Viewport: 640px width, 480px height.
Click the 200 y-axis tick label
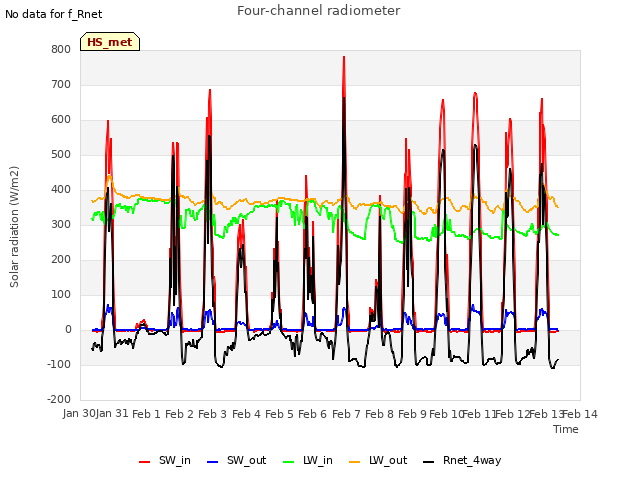point(61,260)
